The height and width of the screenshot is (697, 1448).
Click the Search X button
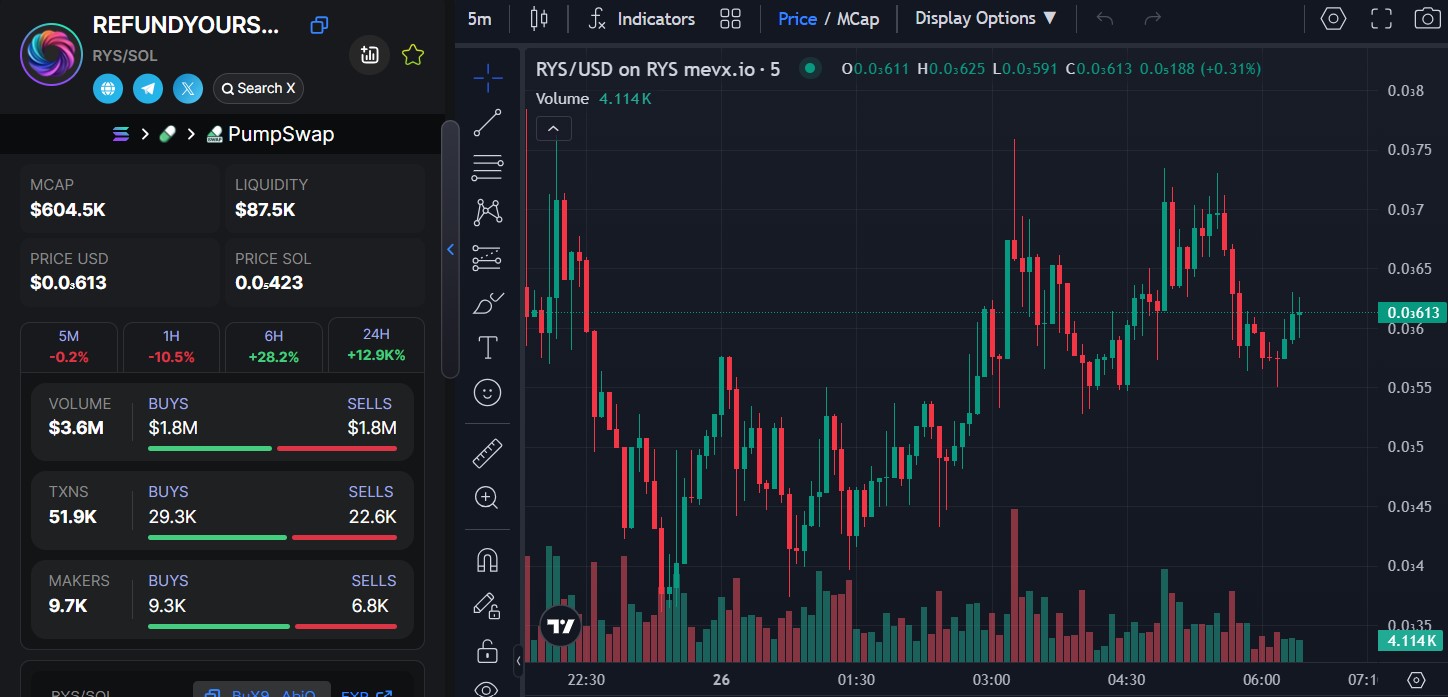(x=258, y=89)
